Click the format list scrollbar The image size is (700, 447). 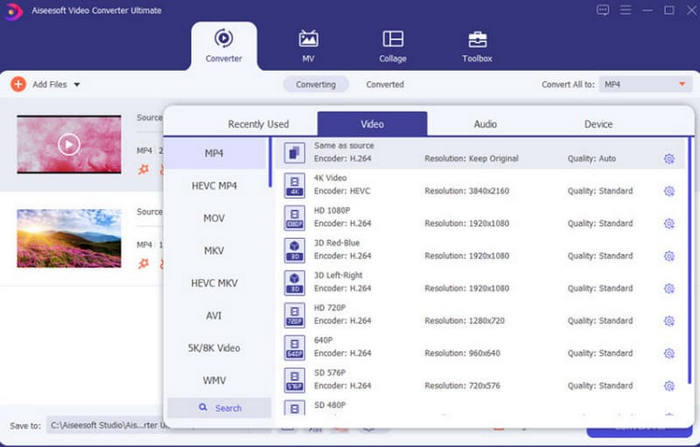point(270,163)
